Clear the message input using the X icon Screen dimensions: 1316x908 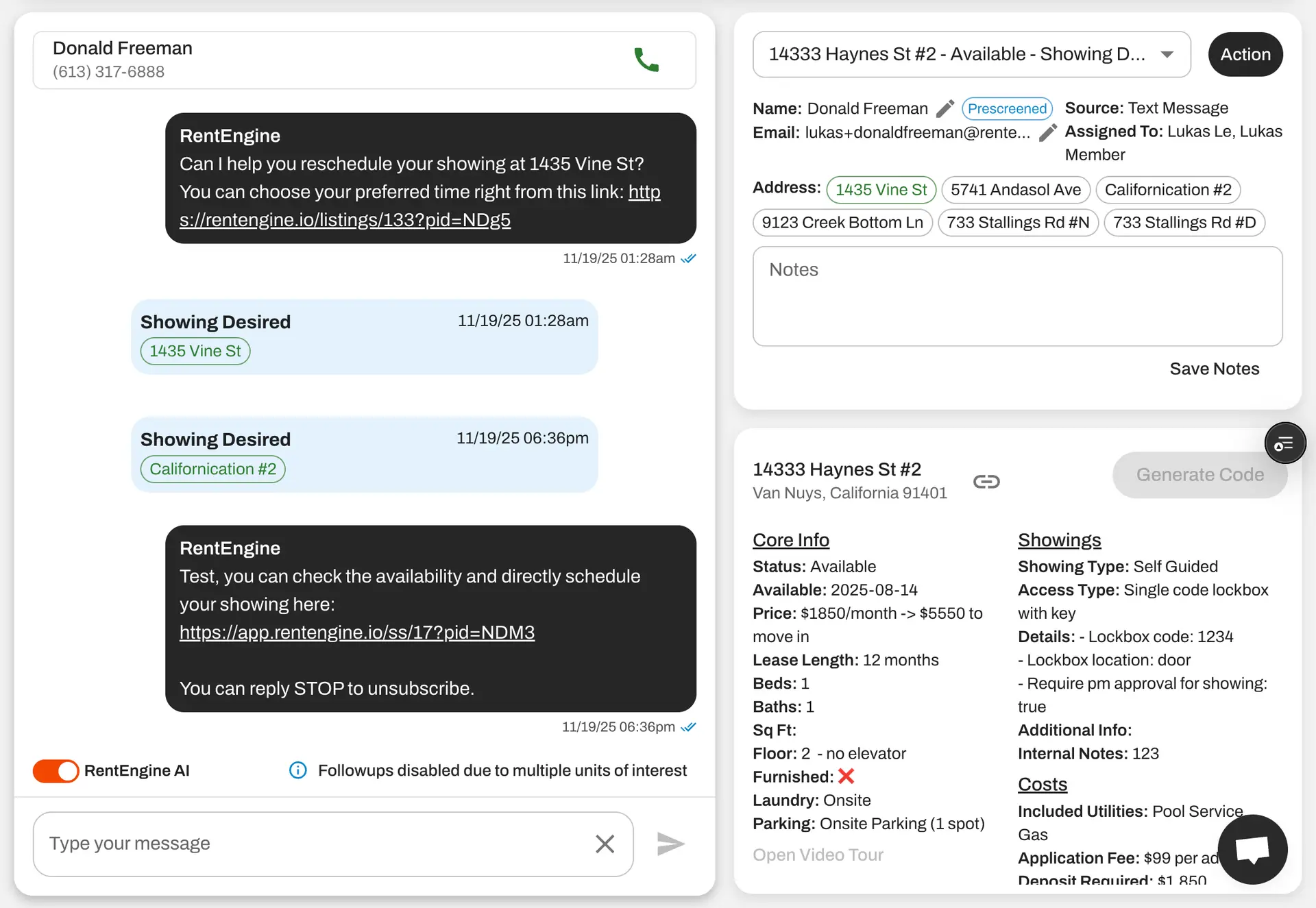(605, 844)
